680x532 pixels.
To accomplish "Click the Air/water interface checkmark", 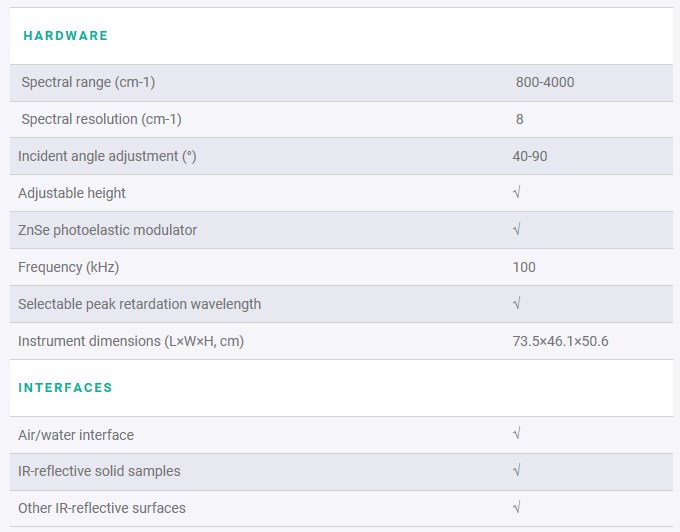I will pyautogui.click(x=517, y=434).
